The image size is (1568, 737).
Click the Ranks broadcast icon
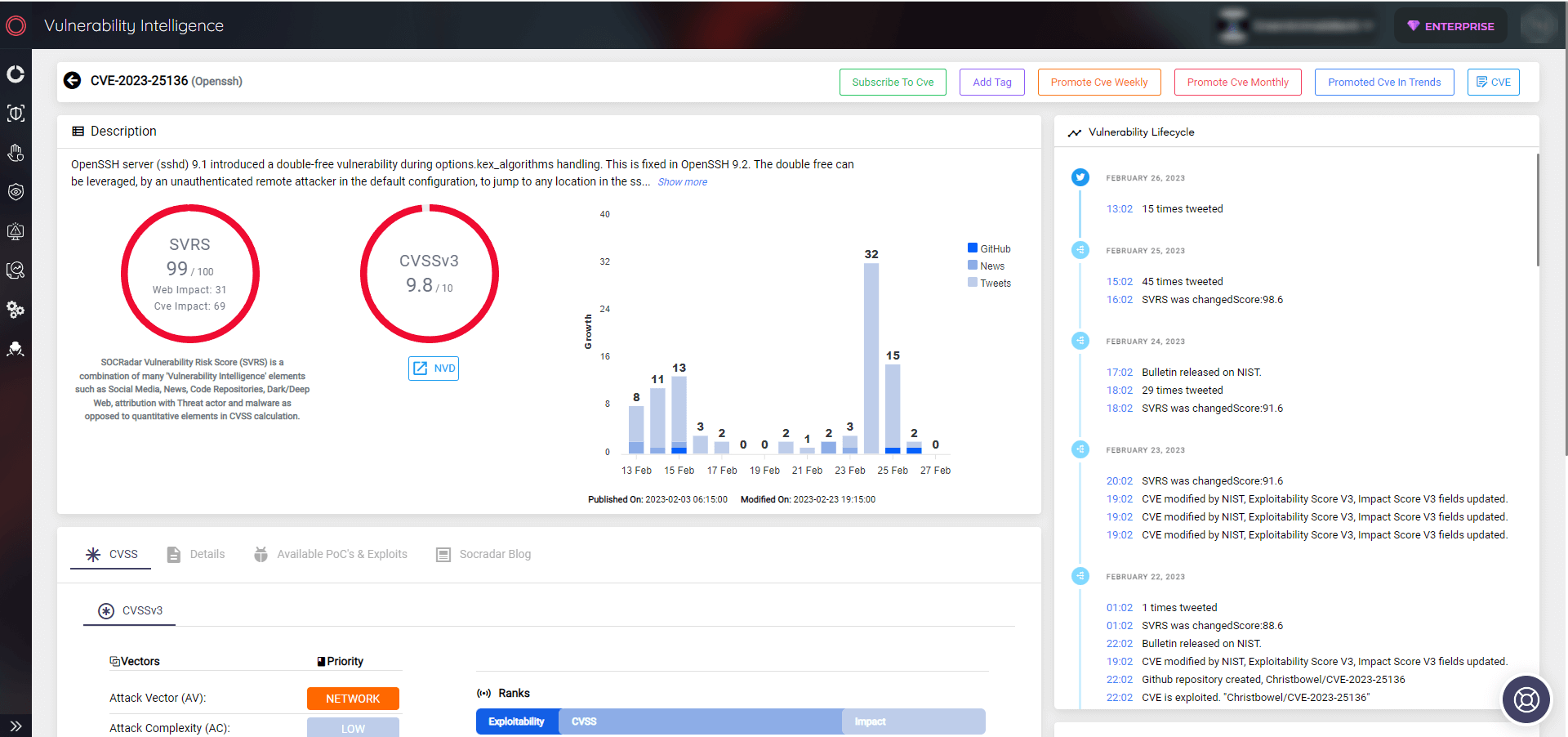coord(484,693)
